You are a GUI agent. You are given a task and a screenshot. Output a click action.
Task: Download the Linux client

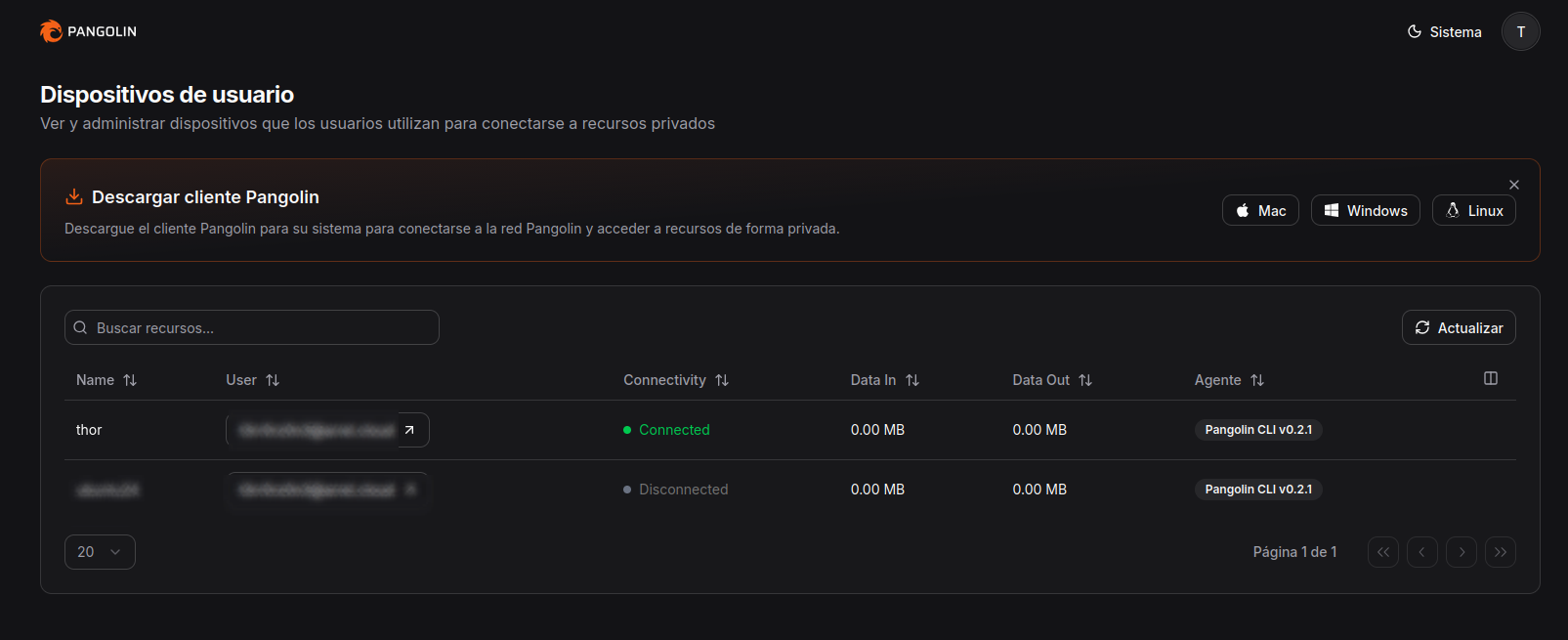(x=1473, y=211)
